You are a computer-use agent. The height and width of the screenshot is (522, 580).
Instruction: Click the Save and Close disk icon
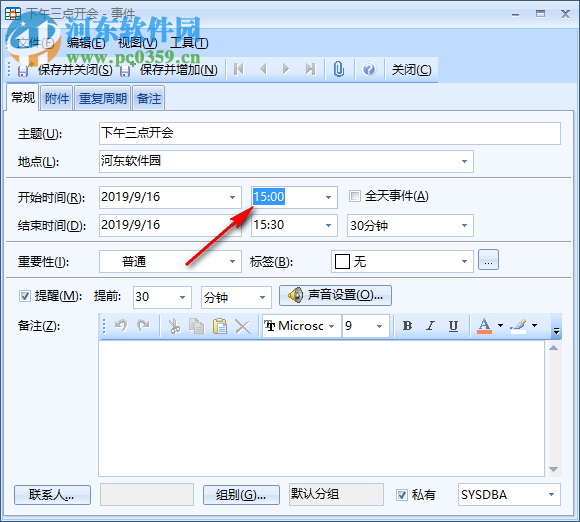point(23,70)
